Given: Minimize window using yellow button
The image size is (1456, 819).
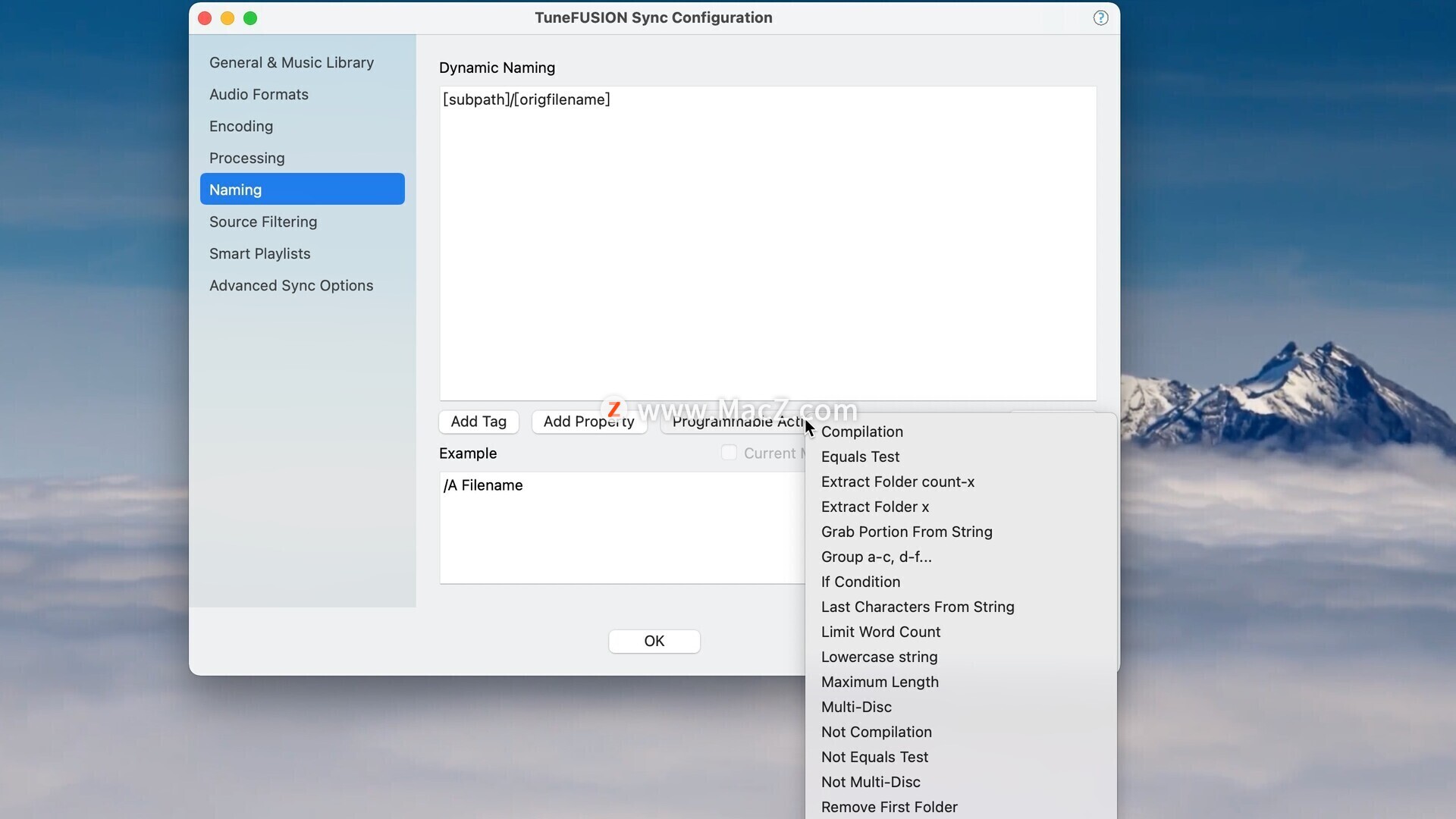Looking at the screenshot, I should pos(227,18).
